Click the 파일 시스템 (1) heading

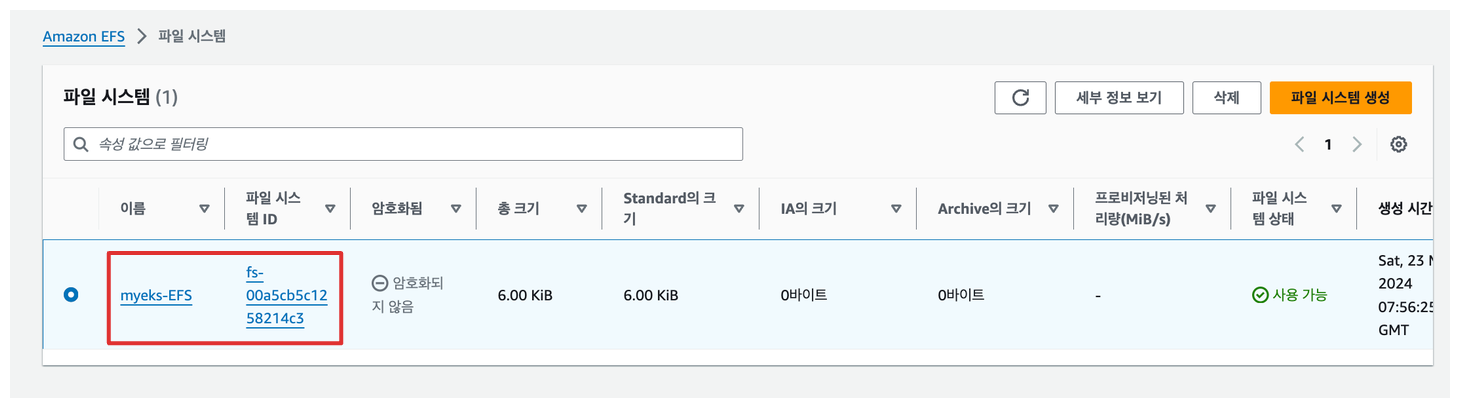click(120, 97)
